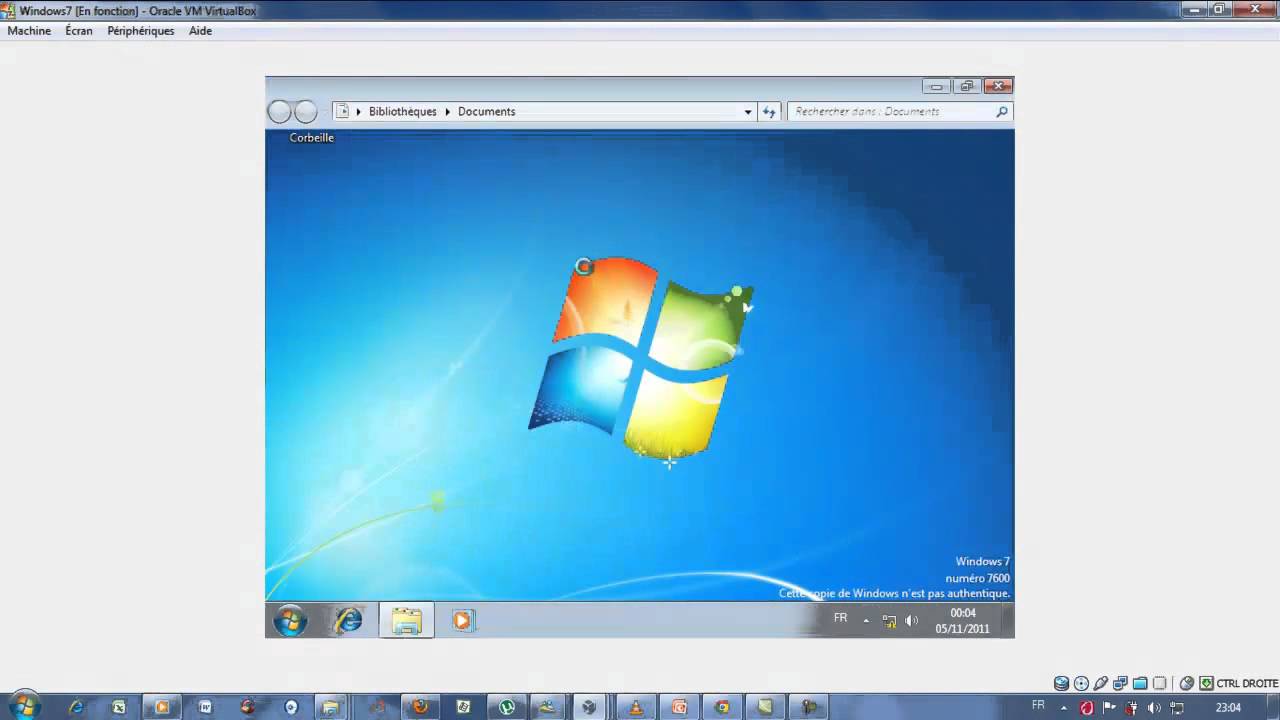Image resolution: width=1280 pixels, height=720 pixels.
Task: Open host volume control tray icon
Action: [x=1154, y=707]
